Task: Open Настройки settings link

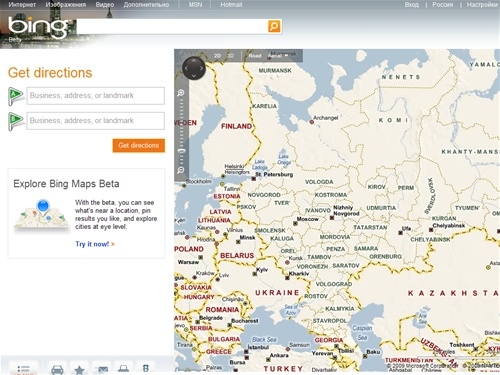Action: [482, 5]
